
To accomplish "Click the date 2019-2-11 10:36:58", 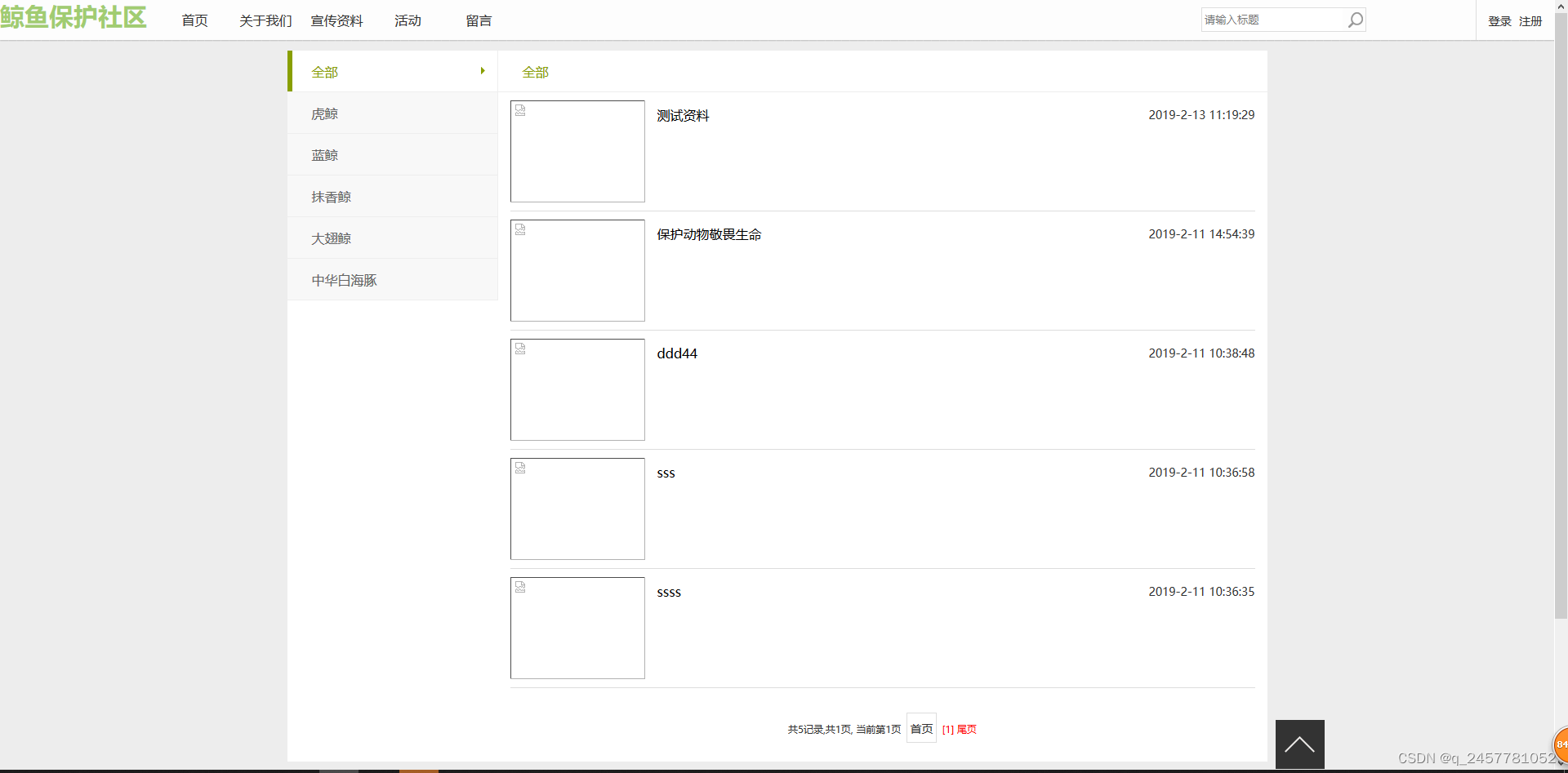I will [1201, 473].
